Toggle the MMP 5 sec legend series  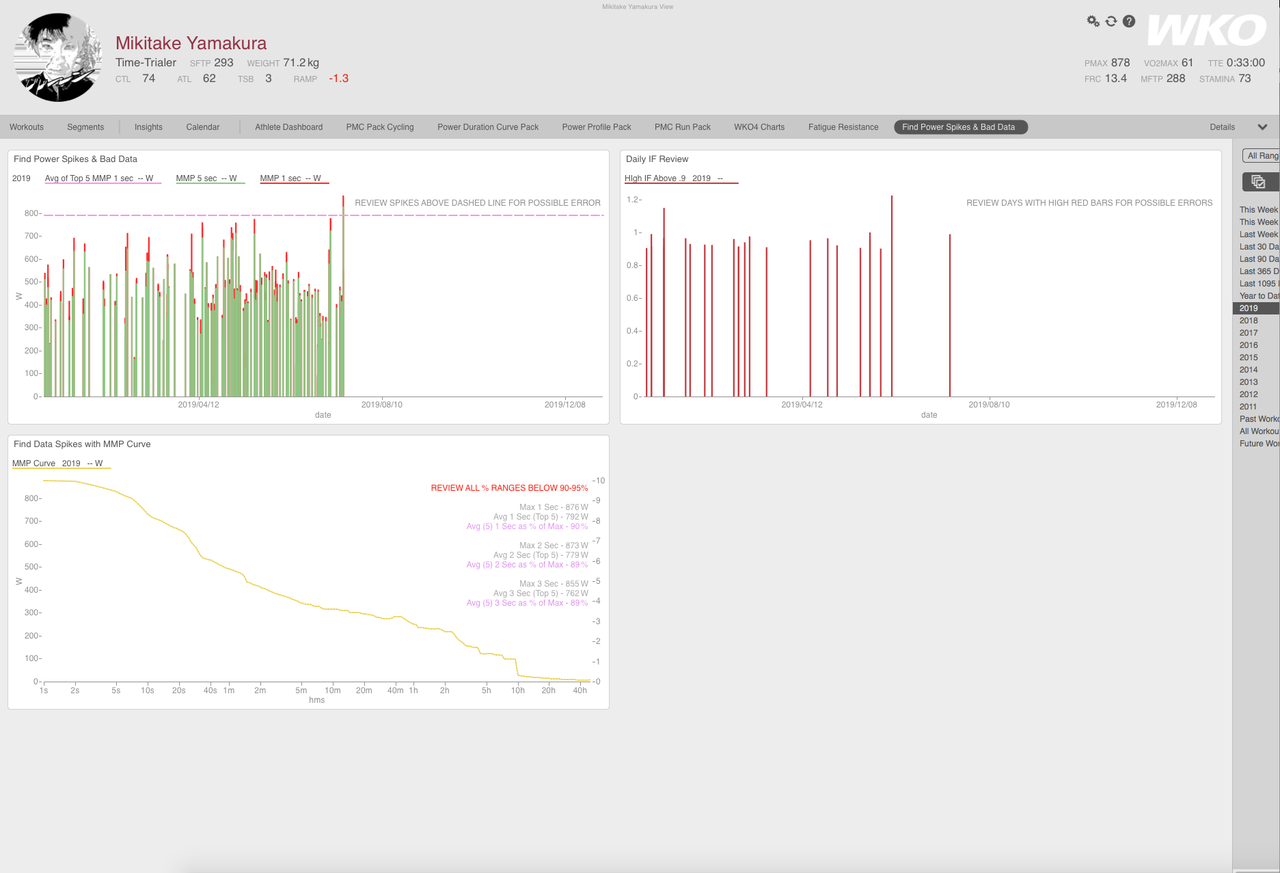click(x=210, y=179)
